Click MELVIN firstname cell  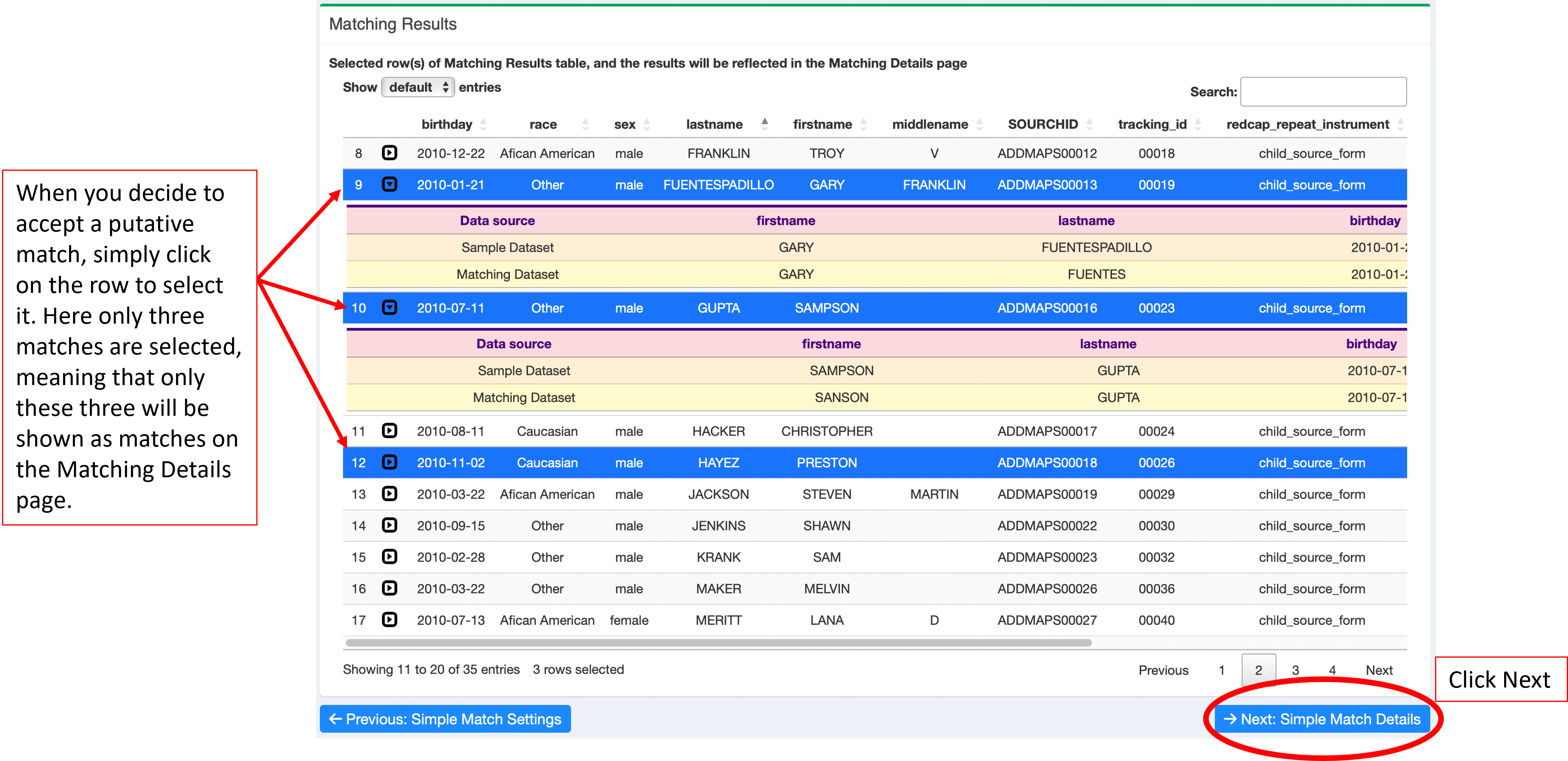pyautogui.click(x=827, y=589)
